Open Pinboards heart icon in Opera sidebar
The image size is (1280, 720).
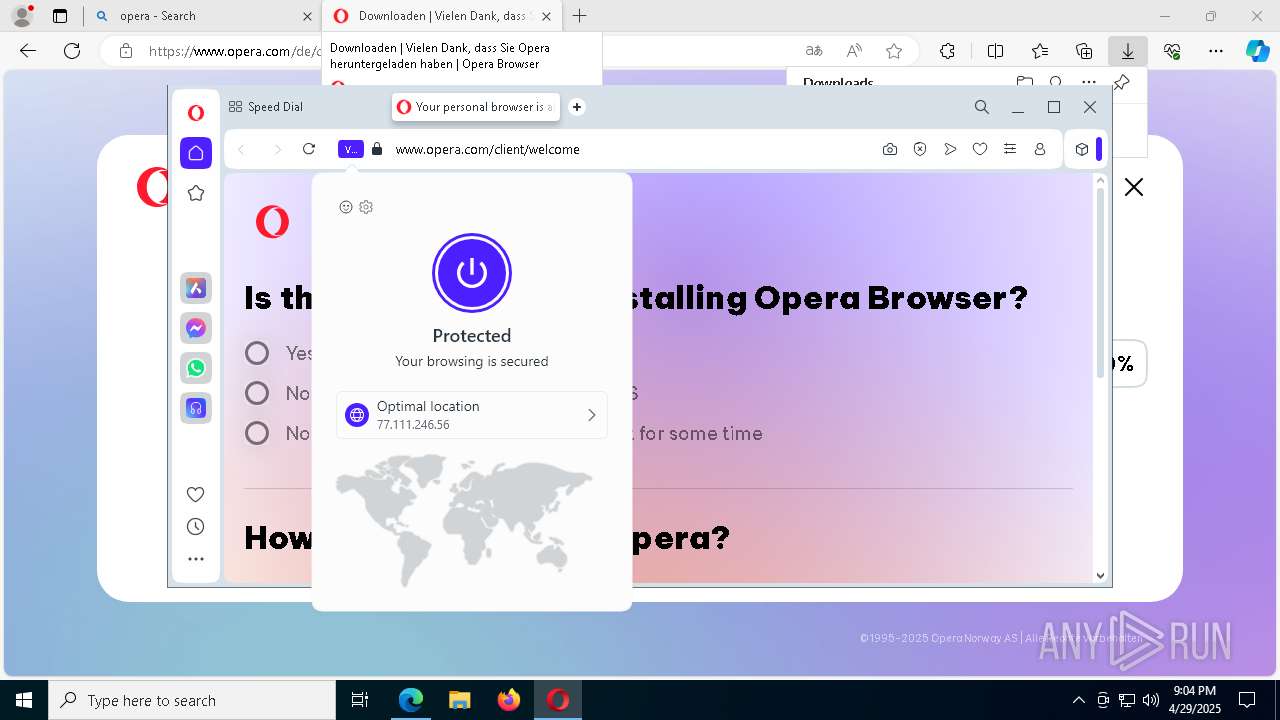click(x=196, y=494)
